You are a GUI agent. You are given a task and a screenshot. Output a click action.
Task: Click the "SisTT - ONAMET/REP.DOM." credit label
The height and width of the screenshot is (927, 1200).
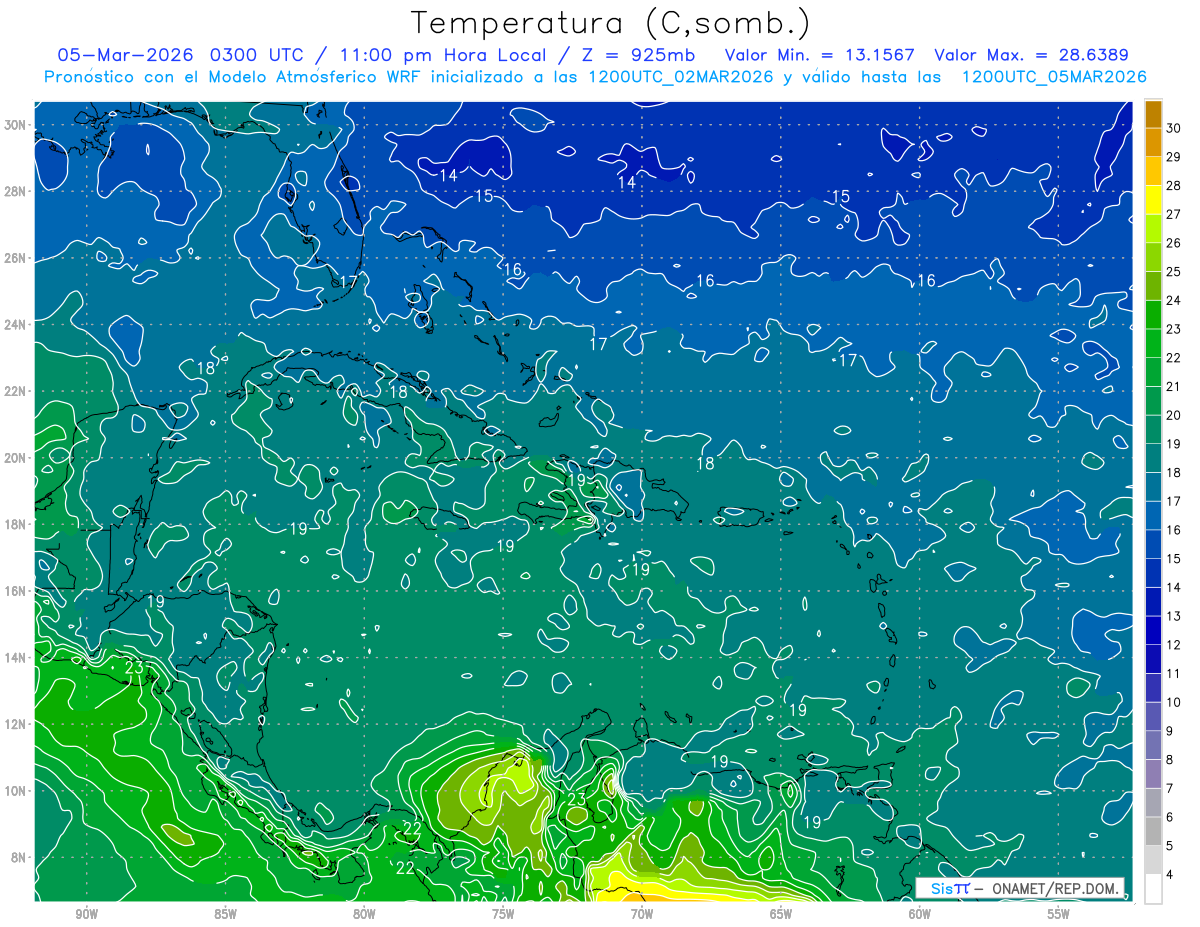point(1020,888)
